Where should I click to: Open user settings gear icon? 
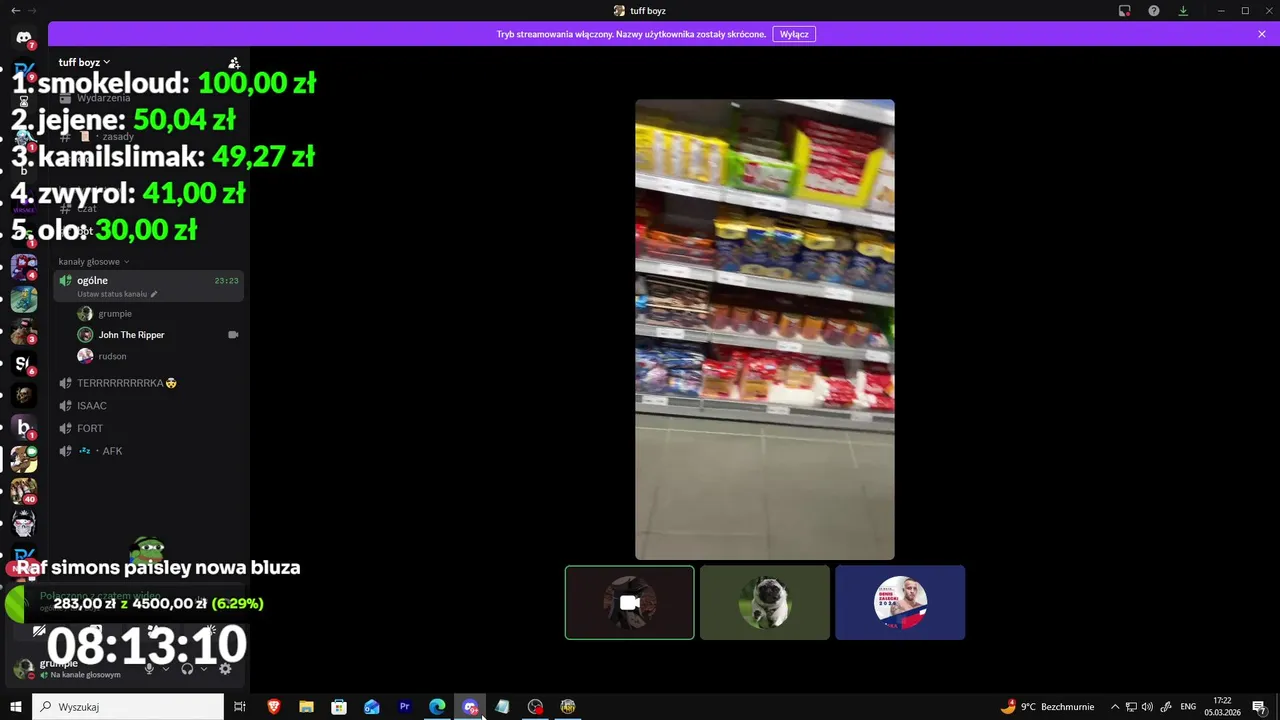click(225, 668)
